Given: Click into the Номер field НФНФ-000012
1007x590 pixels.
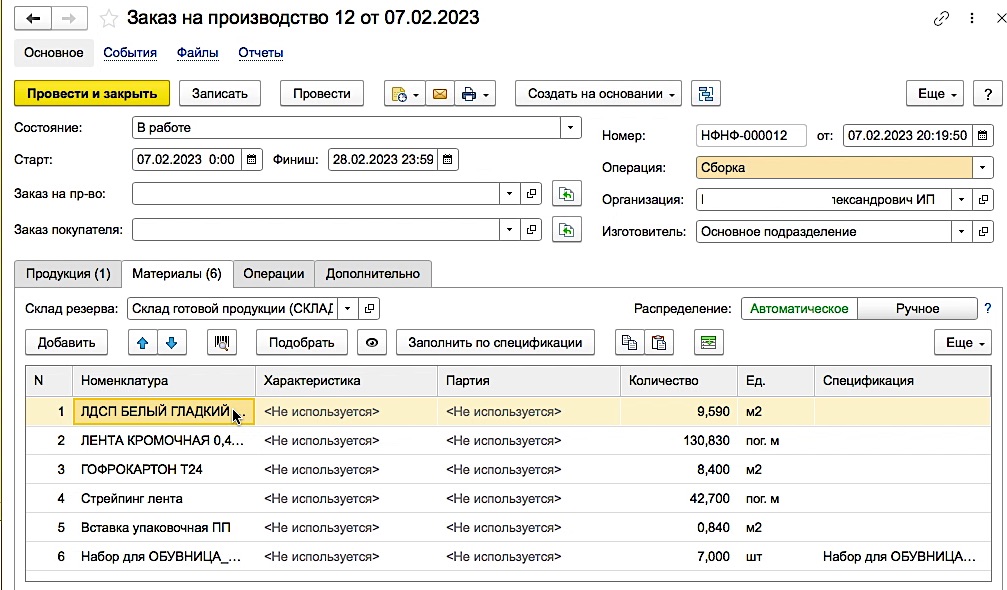Looking at the screenshot, I should [751, 135].
